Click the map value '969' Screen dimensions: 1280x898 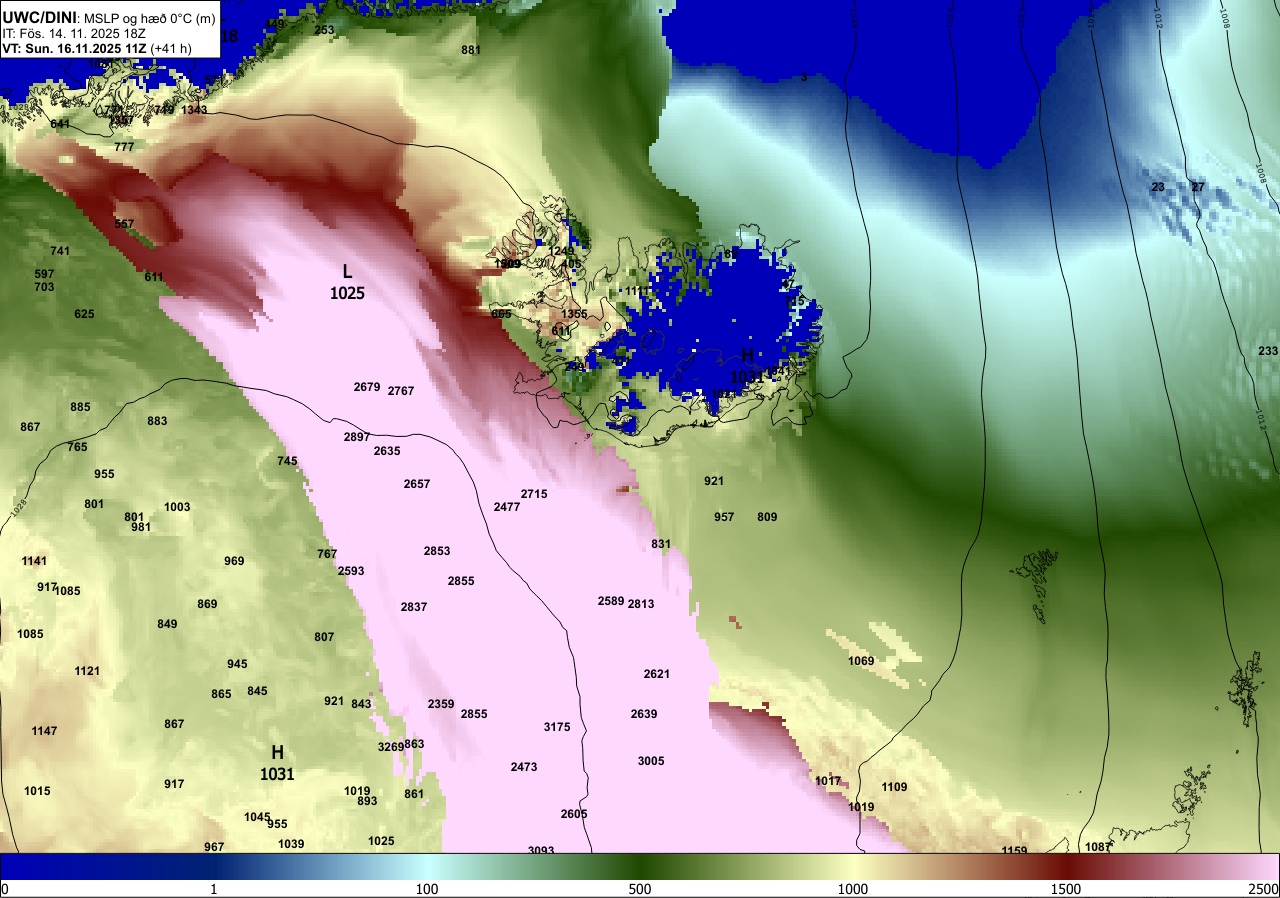[x=234, y=561]
